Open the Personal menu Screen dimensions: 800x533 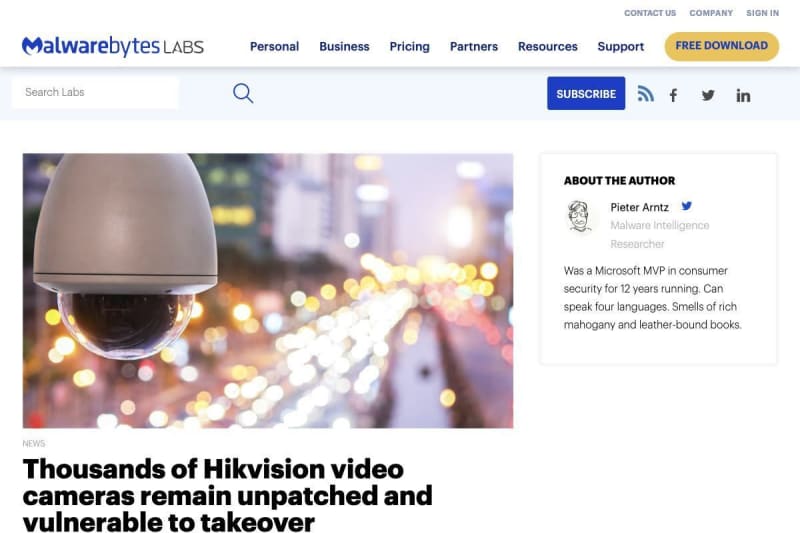click(x=274, y=46)
